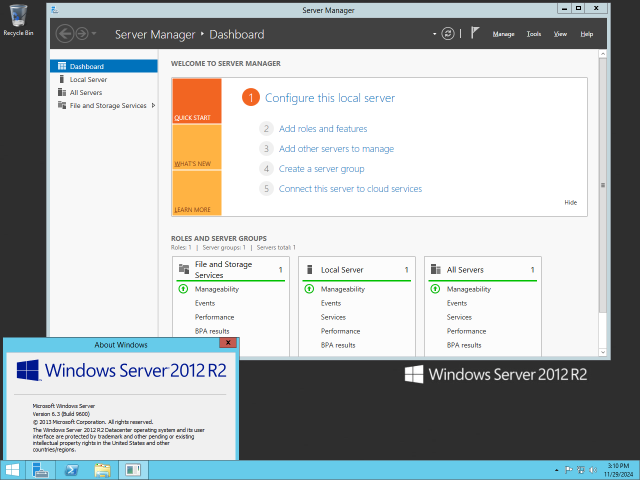The image size is (640, 480).
Task: Click Add roles and features link
Action: pyautogui.click(x=323, y=129)
